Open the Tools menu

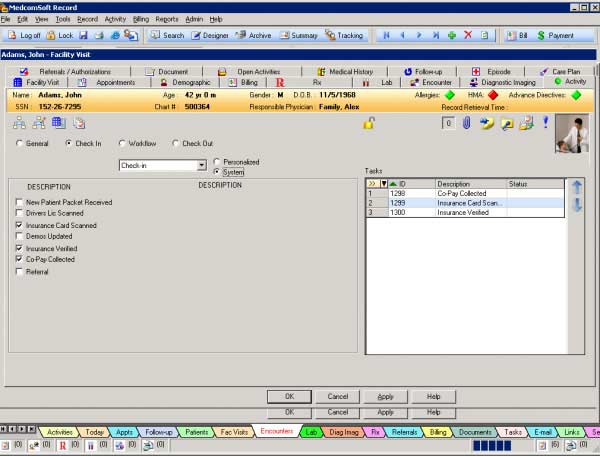[x=63, y=19]
